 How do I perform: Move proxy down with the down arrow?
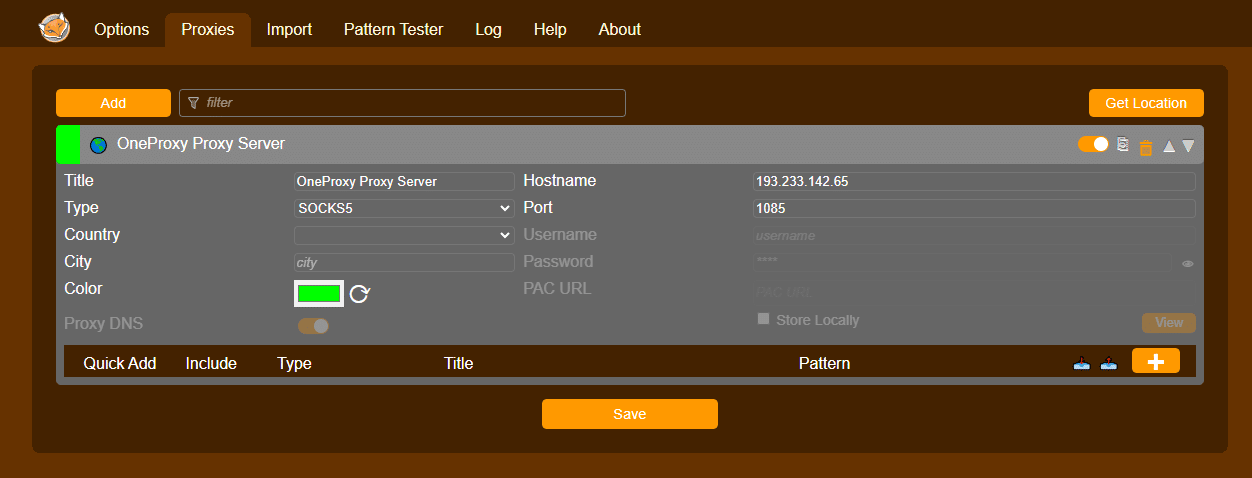point(1188,146)
